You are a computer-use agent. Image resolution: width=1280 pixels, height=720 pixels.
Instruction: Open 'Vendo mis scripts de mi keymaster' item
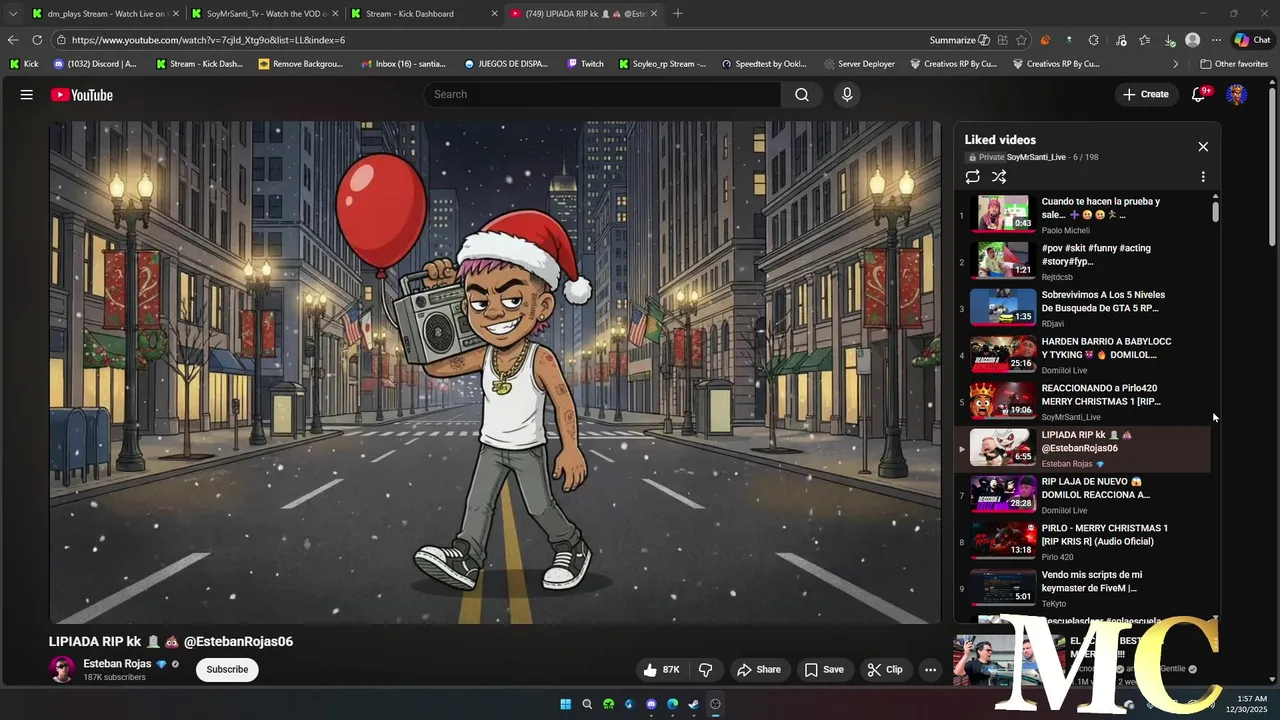[1083, 589]
